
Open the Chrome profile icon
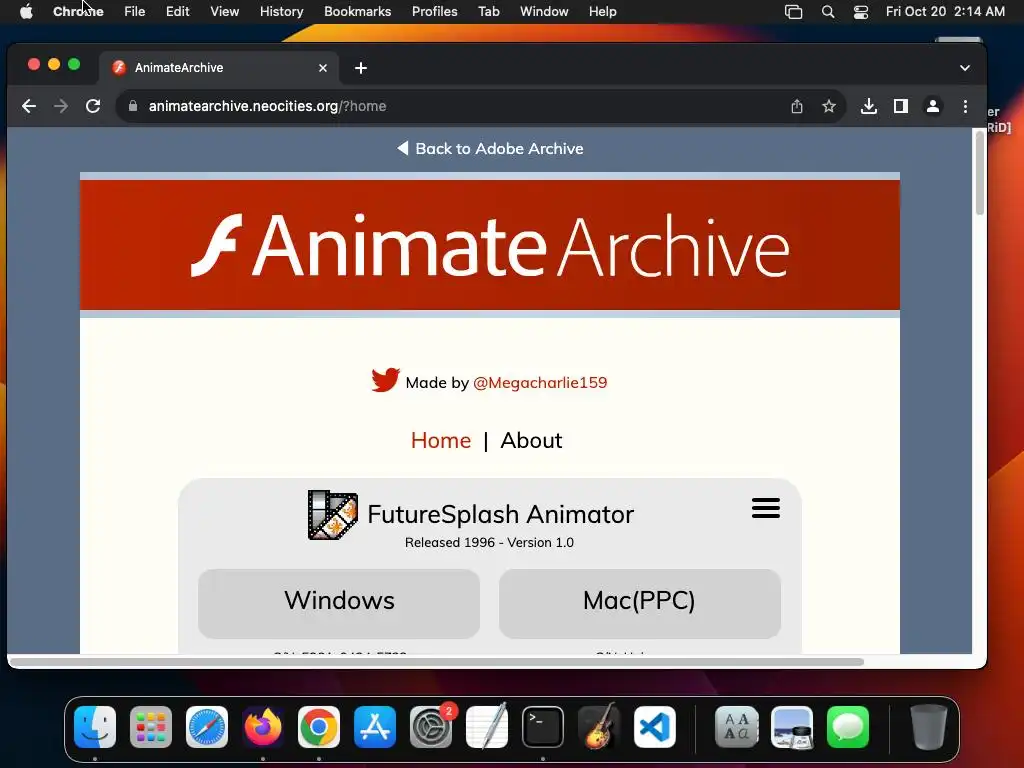click(x=933, y=106)
